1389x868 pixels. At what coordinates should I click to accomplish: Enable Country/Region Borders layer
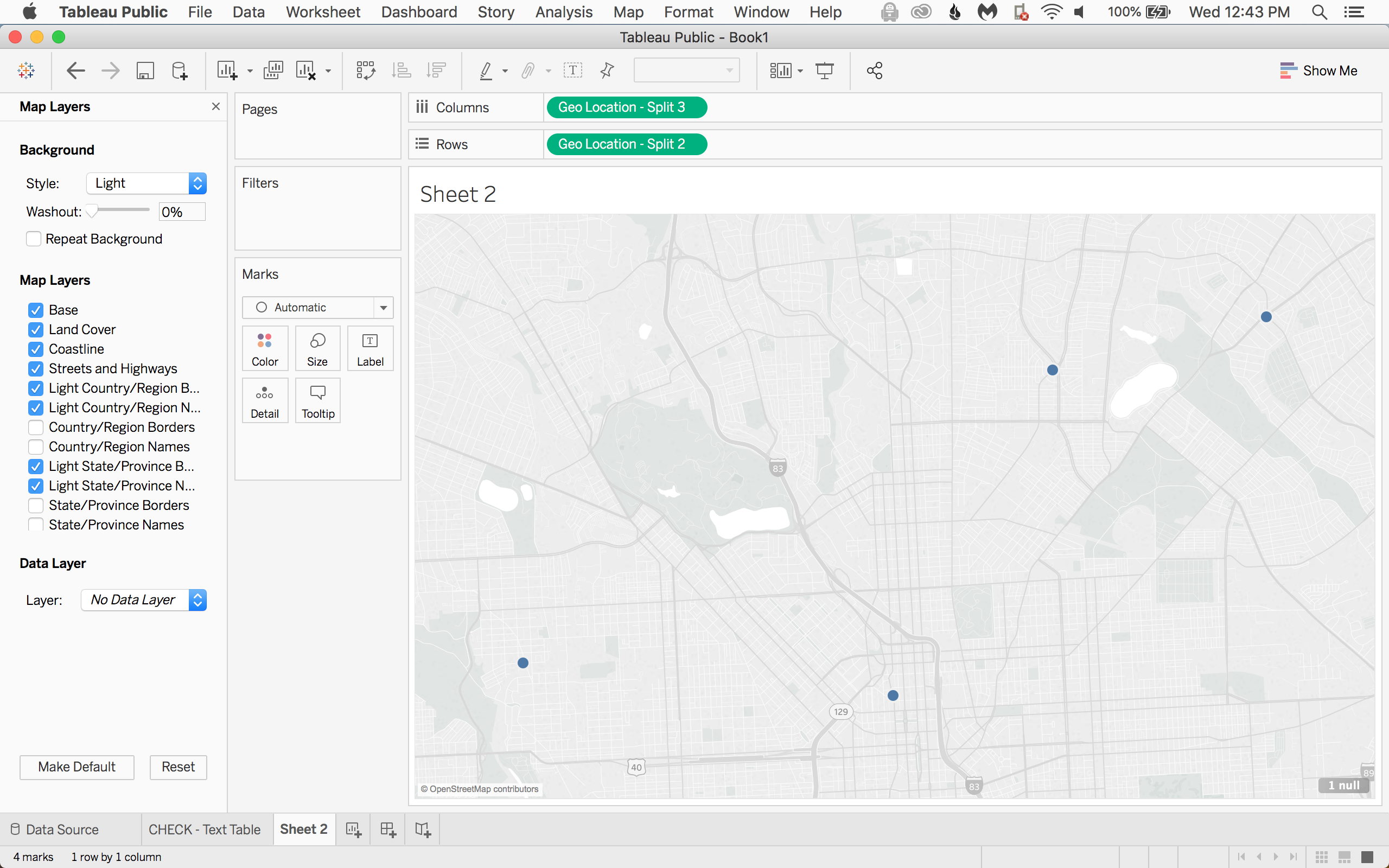click(x=36, y=427)
